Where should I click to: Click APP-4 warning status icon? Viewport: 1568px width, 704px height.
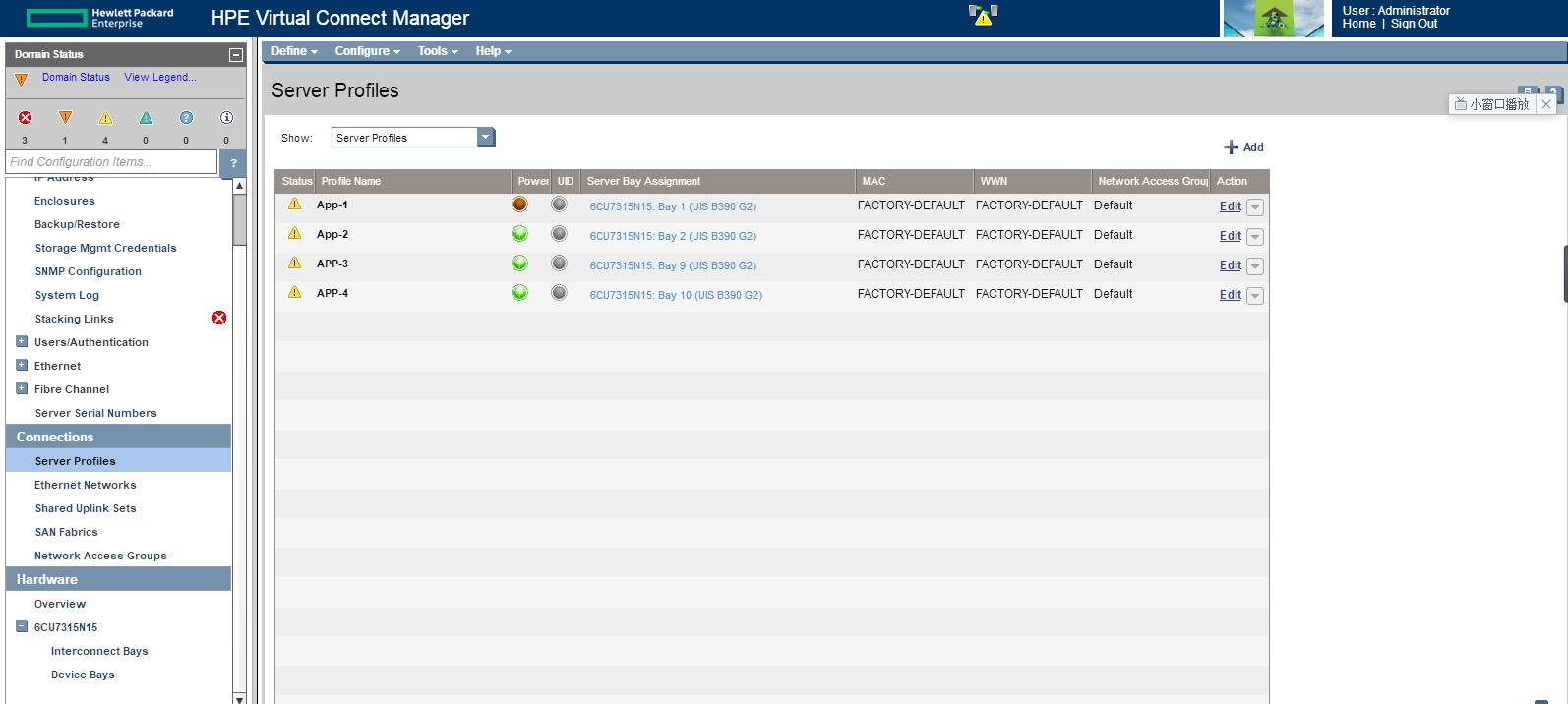coord(294,293)
